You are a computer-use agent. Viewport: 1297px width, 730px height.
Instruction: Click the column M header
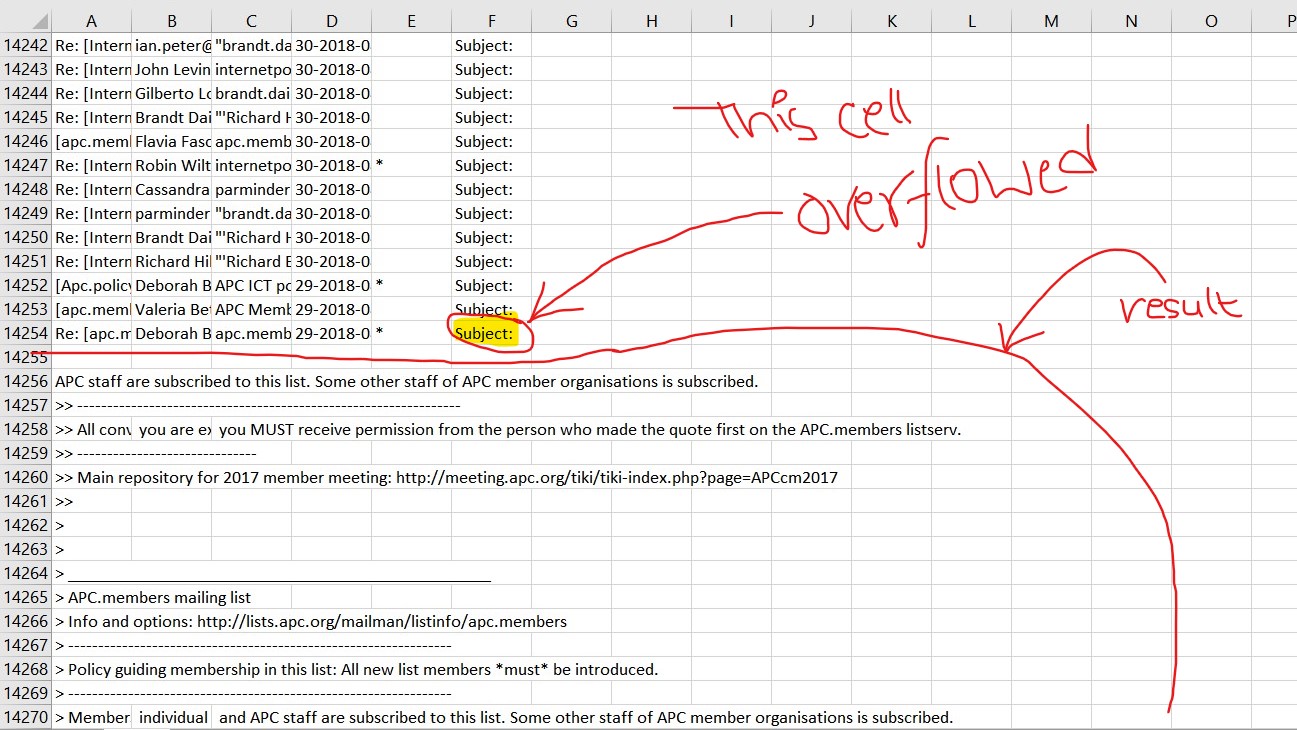point(1051,21)
